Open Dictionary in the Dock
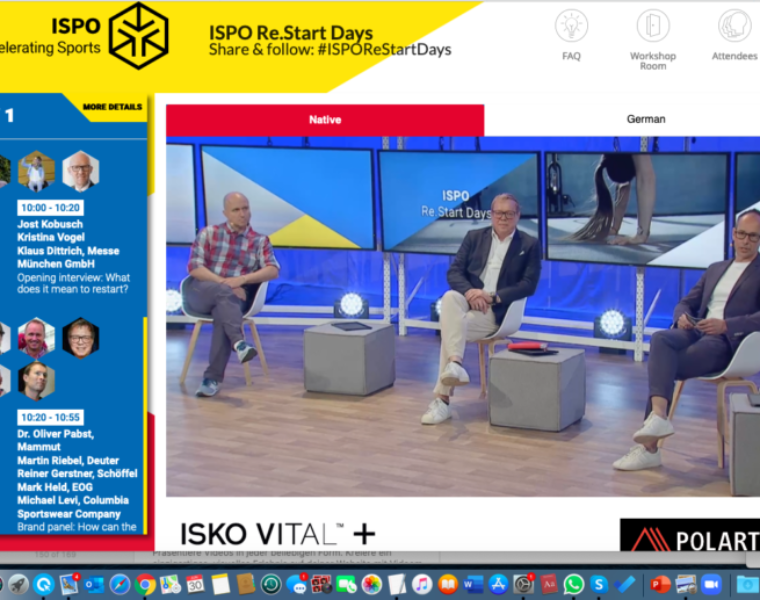 [x=549, y=584]
